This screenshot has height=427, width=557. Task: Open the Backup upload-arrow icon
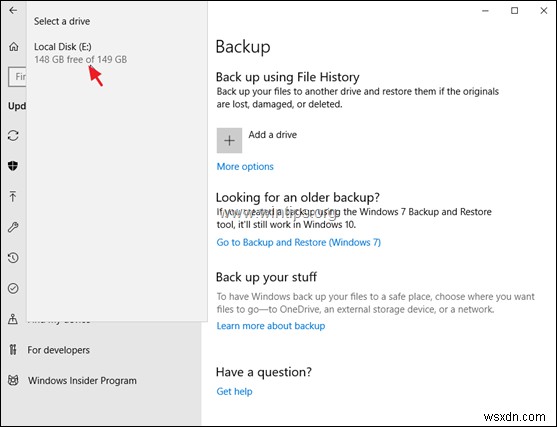(x=13, y=196)
